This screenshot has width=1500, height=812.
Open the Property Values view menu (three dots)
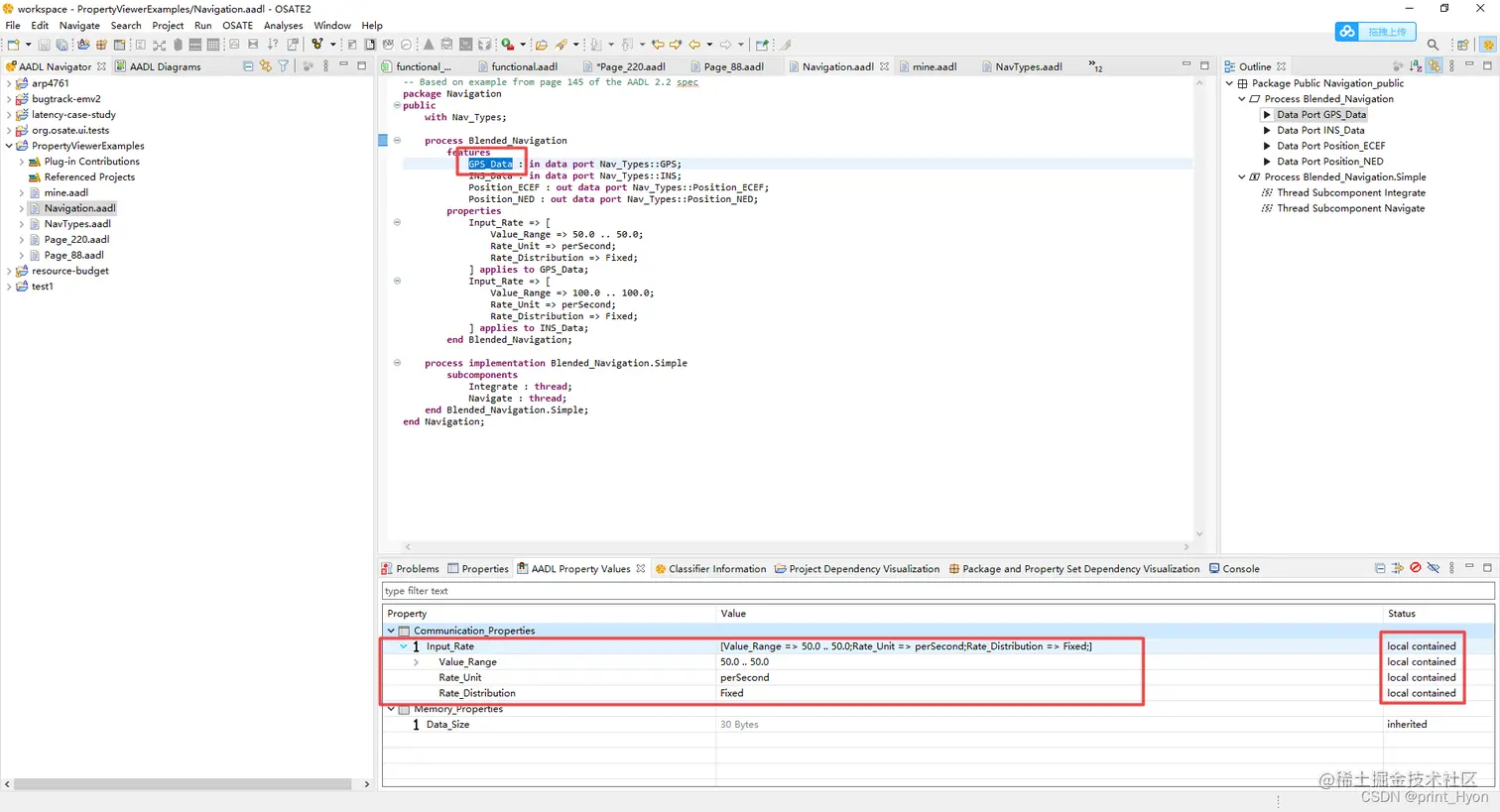click(1451, 568)
